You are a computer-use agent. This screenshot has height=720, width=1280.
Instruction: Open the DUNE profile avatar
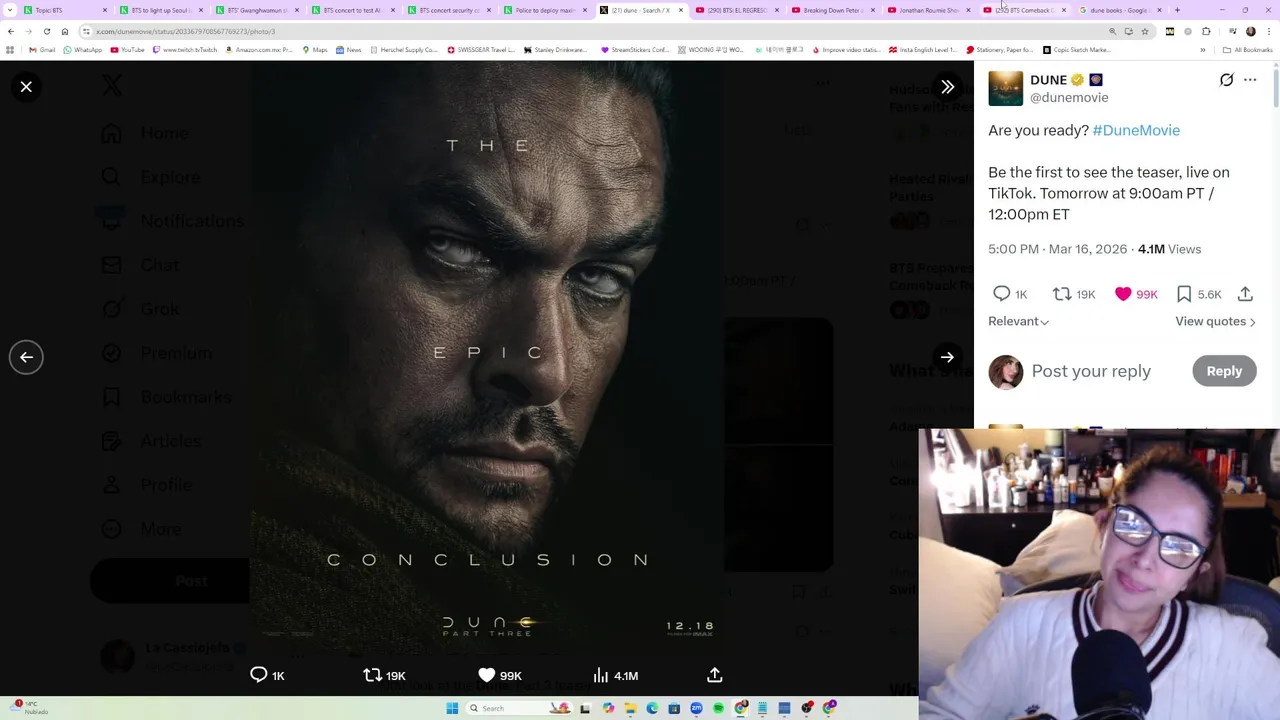click(x=1006, y=88)
